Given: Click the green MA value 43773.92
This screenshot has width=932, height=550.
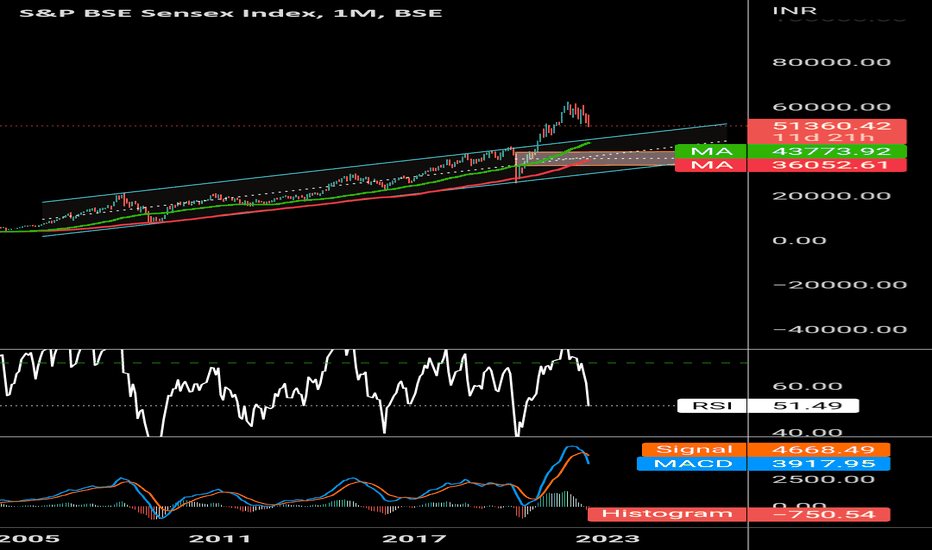Looking at the screenshot, I should click(827, 151).
